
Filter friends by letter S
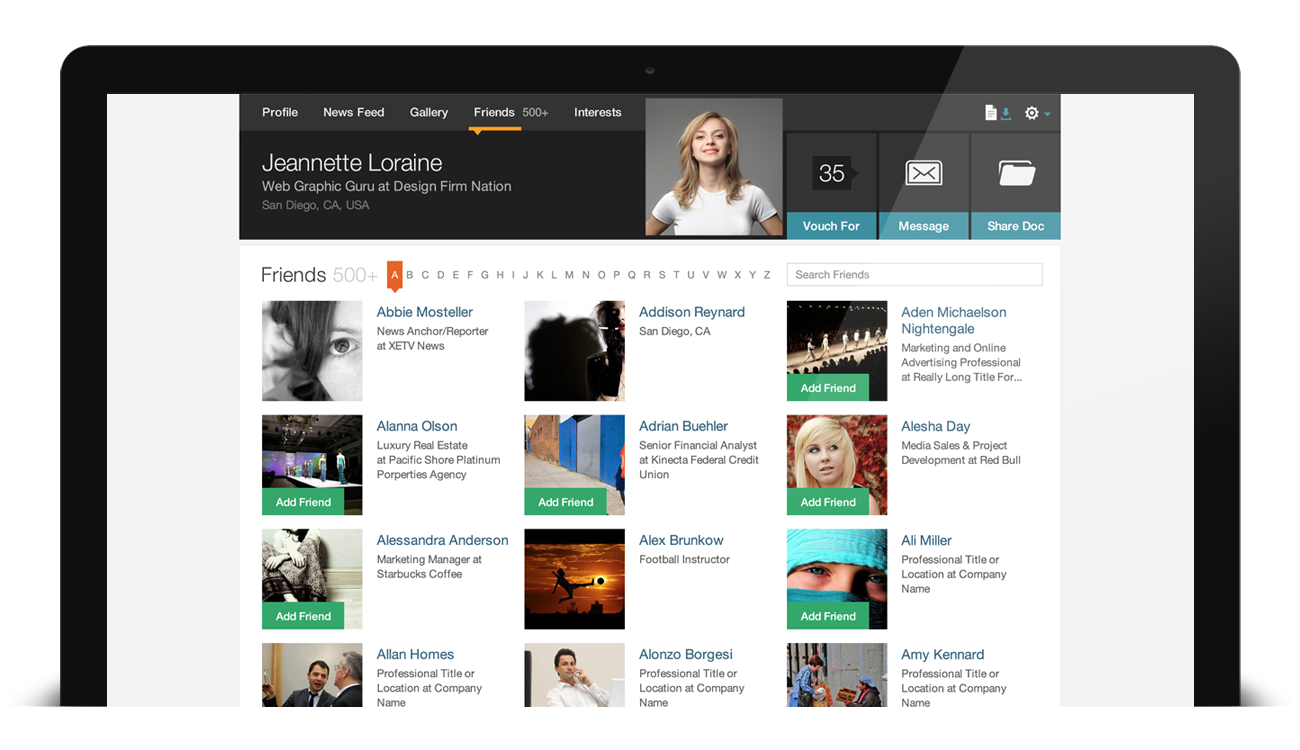click(662, 275)
